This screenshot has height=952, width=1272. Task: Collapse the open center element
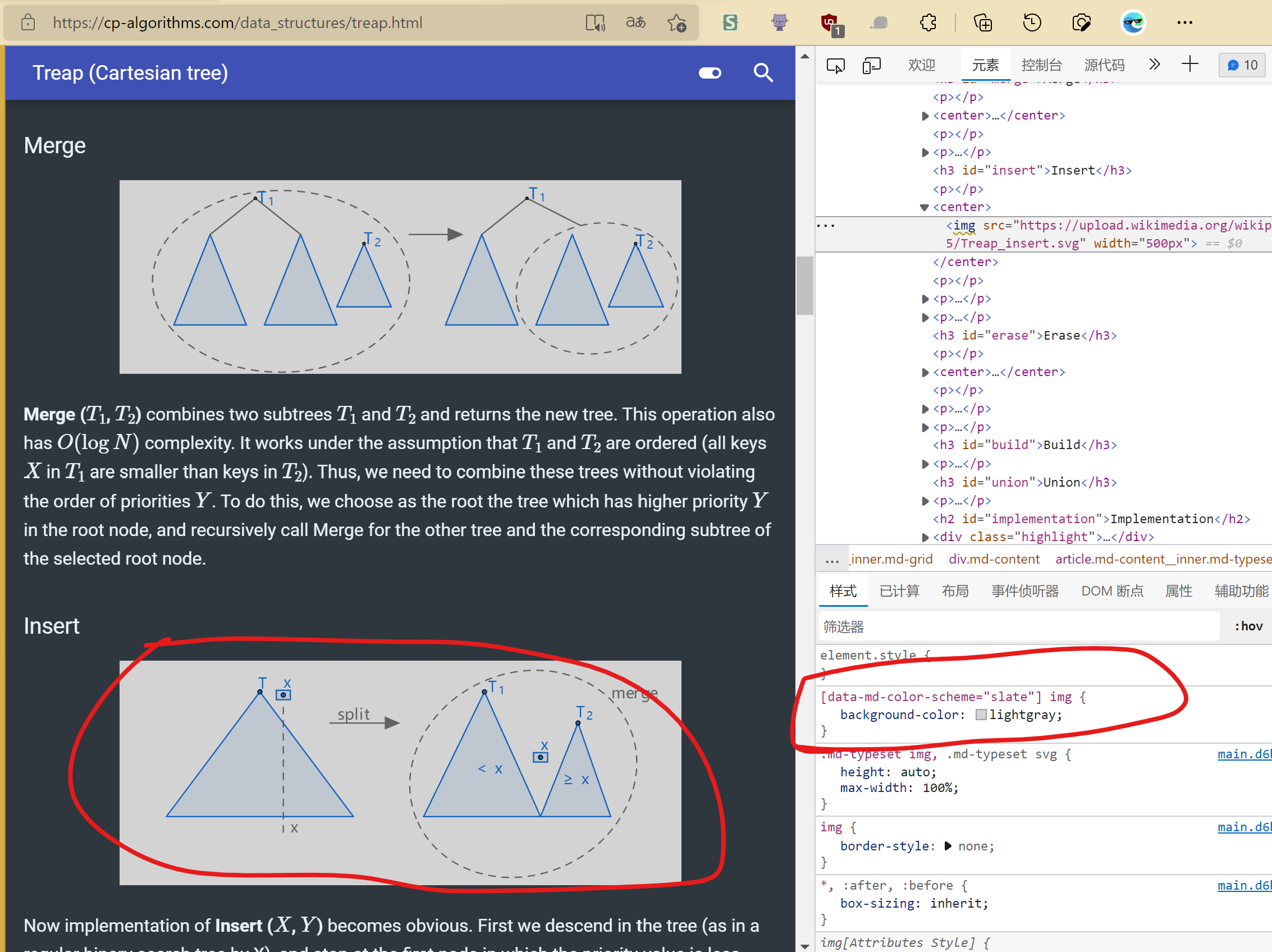[925, 208]
